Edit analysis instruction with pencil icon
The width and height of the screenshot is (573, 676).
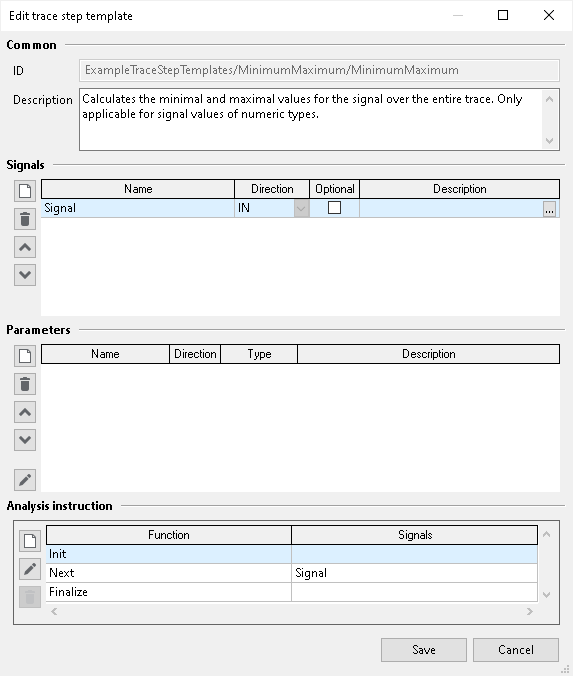tap(30, 569)
